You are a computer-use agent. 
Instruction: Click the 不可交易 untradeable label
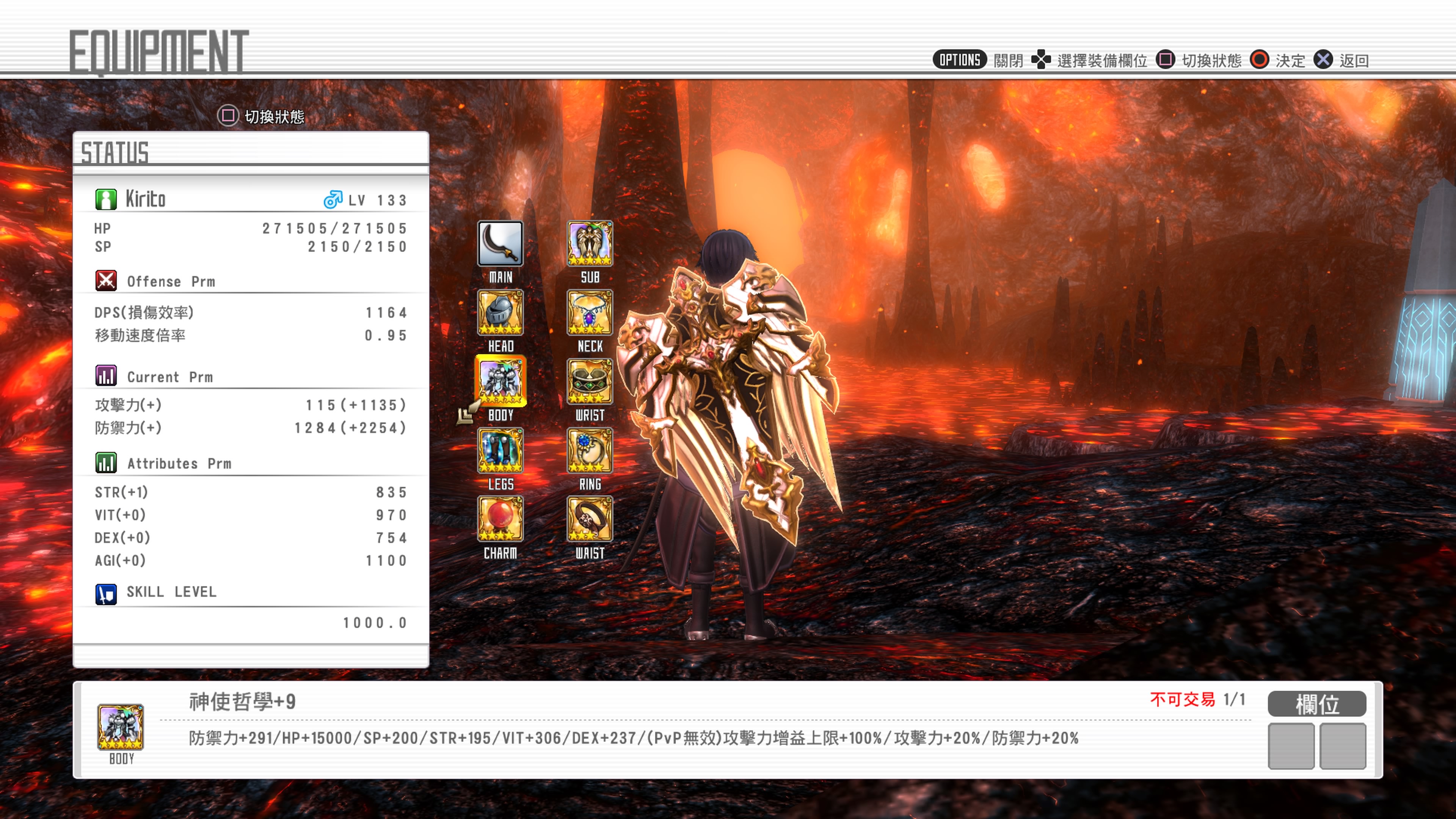click(x=1183, y=700)
